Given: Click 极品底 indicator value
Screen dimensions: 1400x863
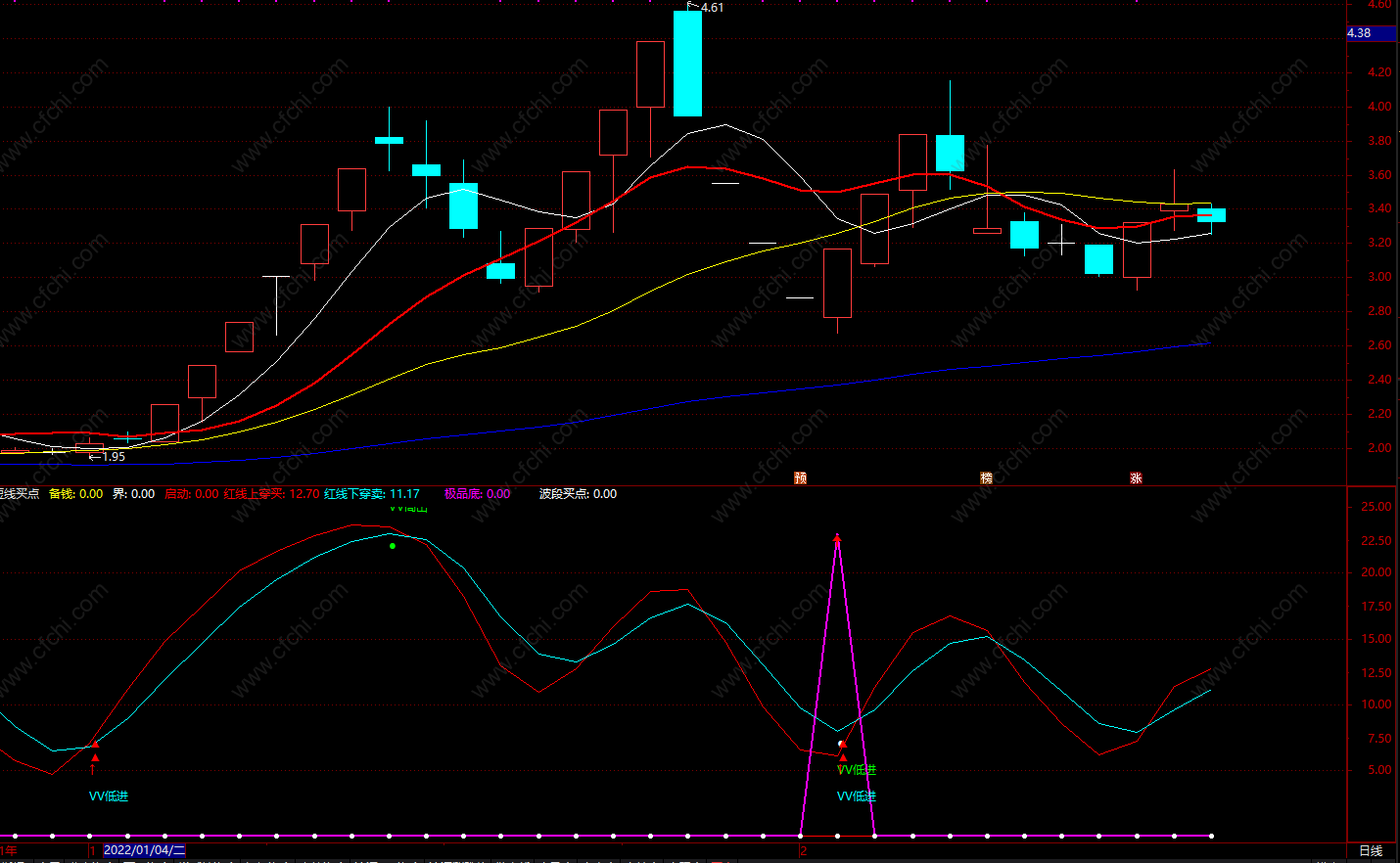Looking at the screenshot, I should click(477, 494).
